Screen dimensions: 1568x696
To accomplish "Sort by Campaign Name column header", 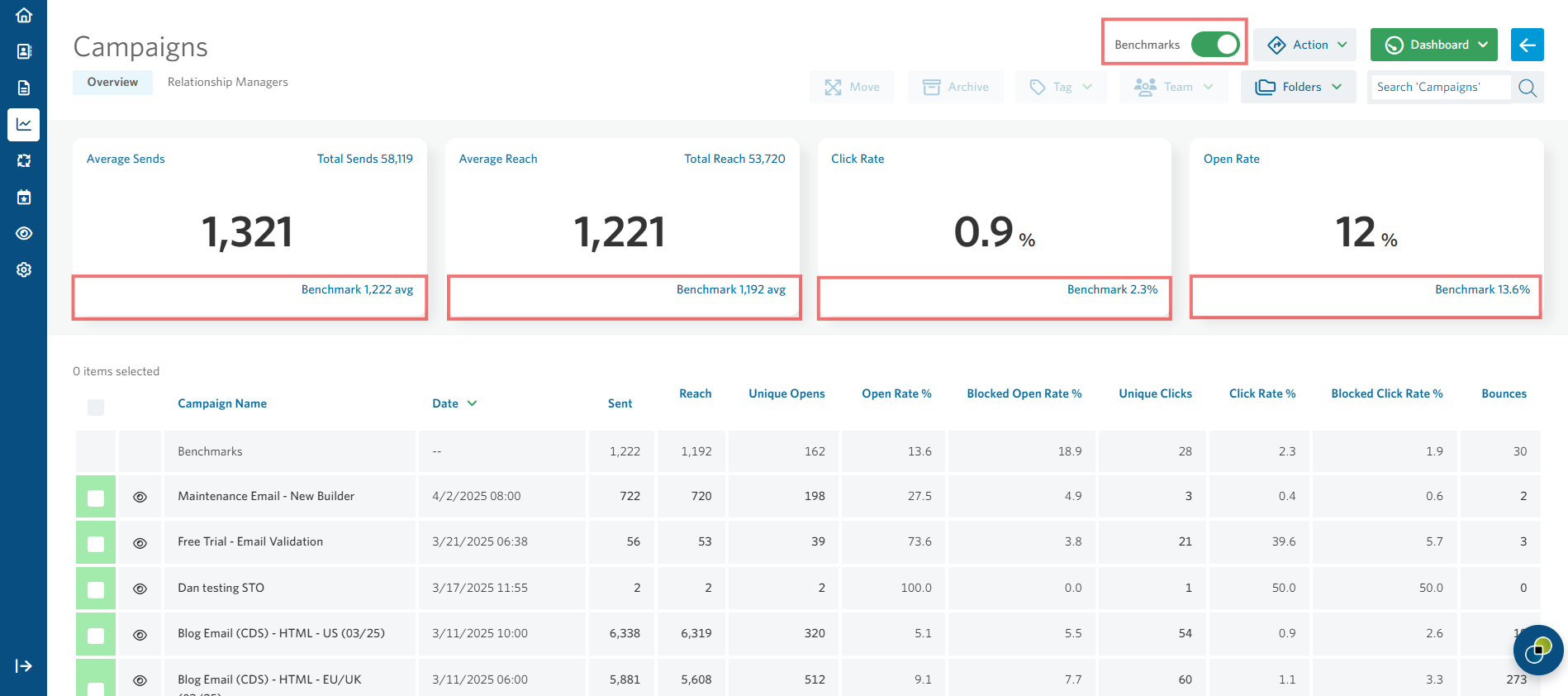I will 222,403.
